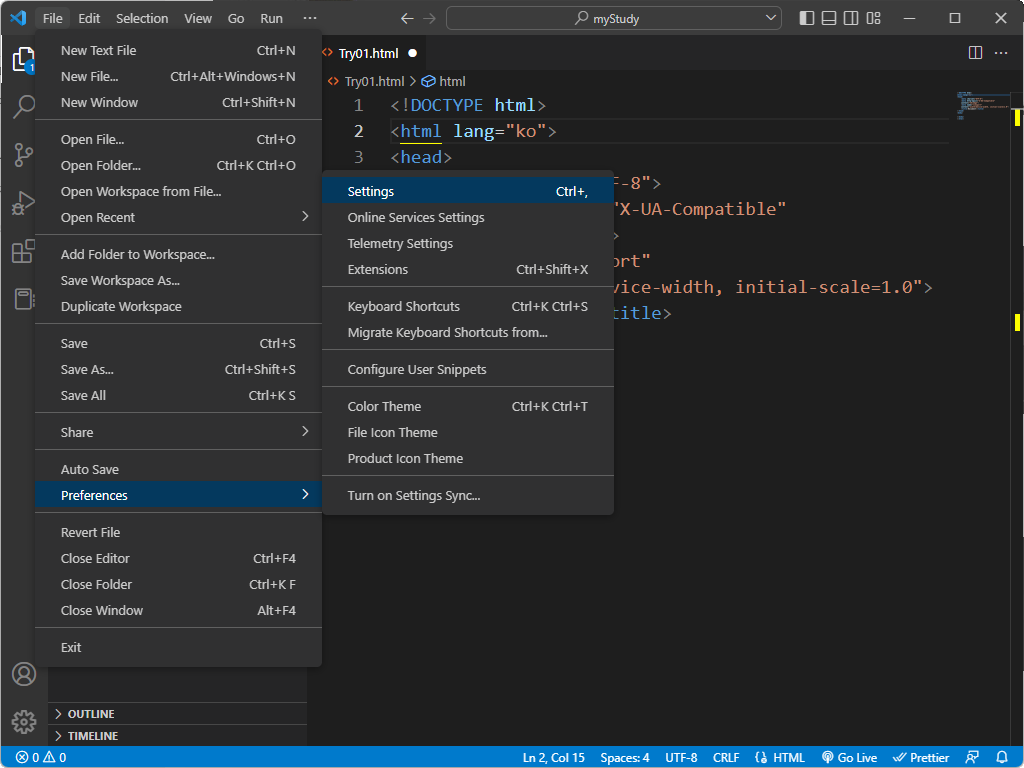
Task: Open the notifications bell icon
Action: pos(1004,757)
